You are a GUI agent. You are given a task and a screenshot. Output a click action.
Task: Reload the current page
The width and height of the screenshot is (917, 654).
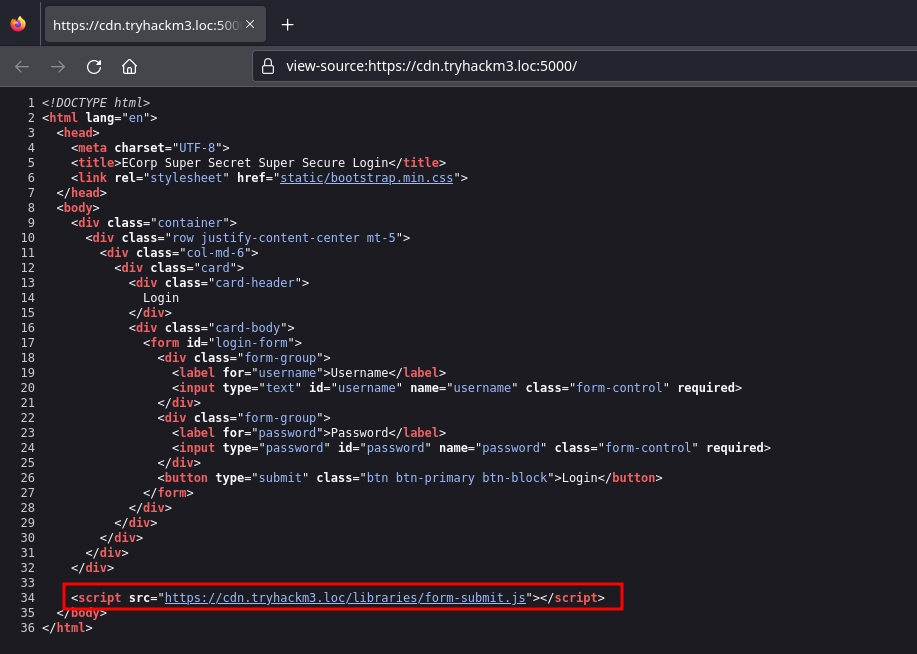(x=94, y=67)
